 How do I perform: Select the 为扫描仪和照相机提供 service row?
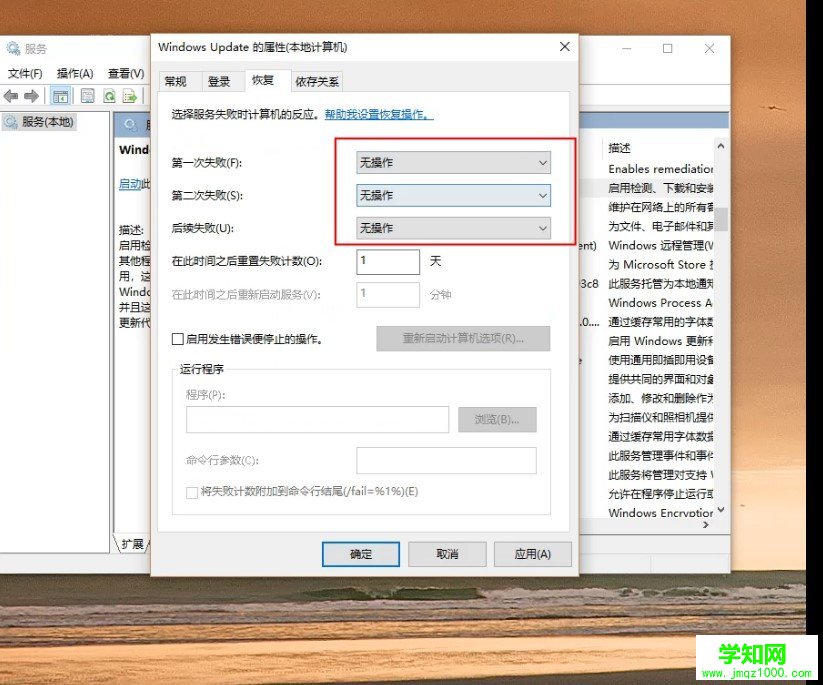pos(660,417)
